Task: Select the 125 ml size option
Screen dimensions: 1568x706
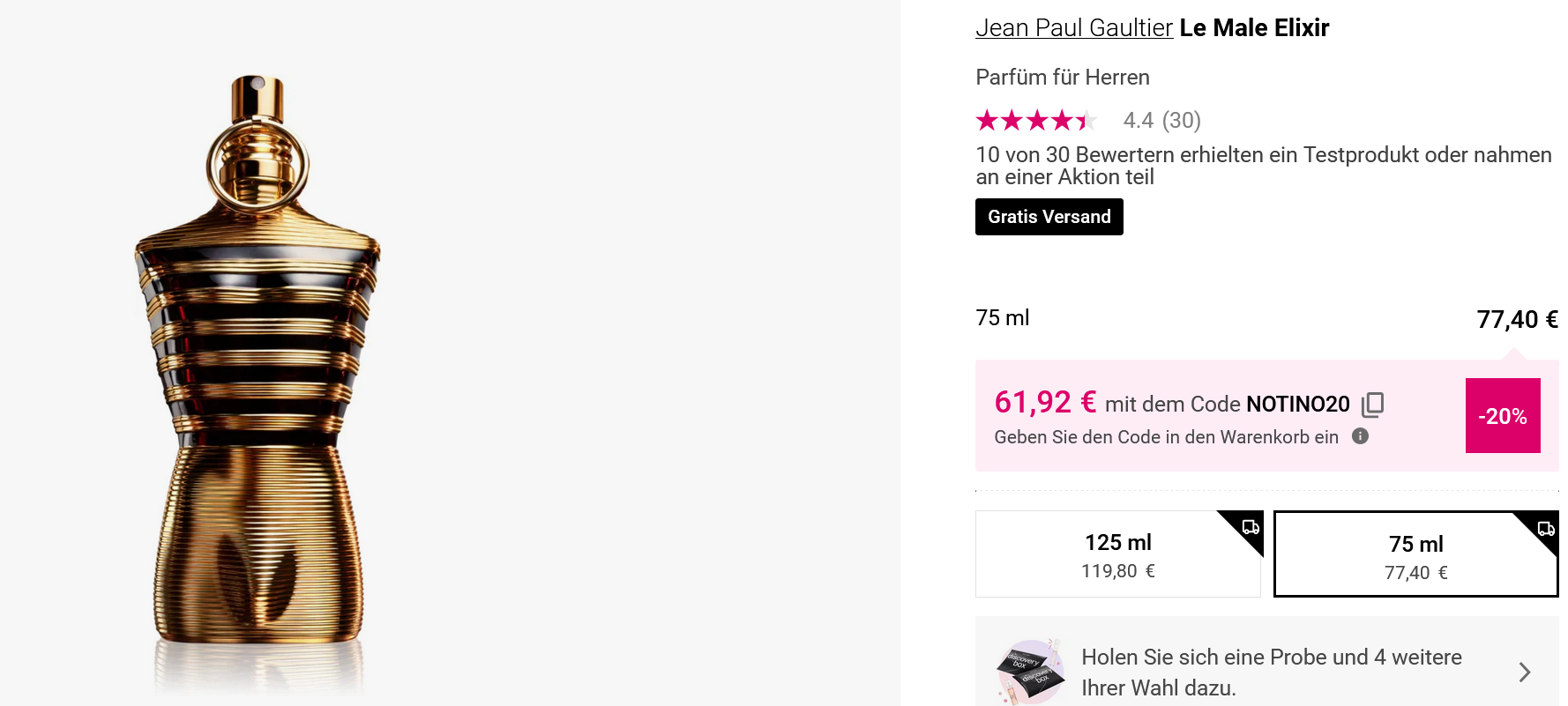Action: click(1117, 554)
